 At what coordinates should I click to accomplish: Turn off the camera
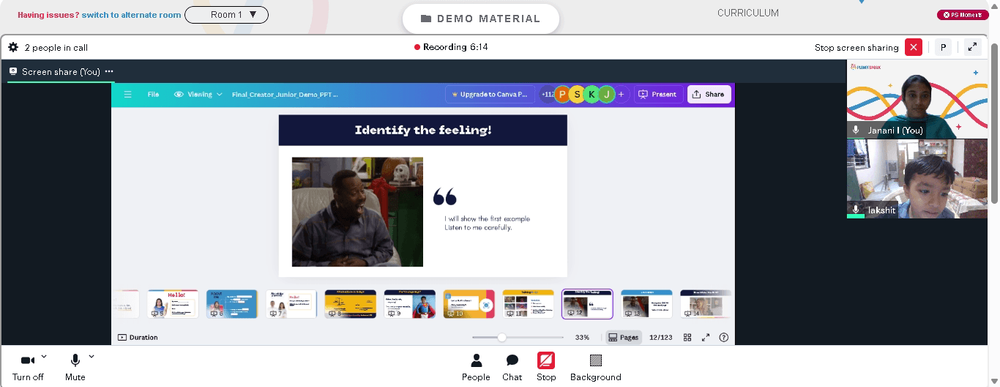coord(28,367)
